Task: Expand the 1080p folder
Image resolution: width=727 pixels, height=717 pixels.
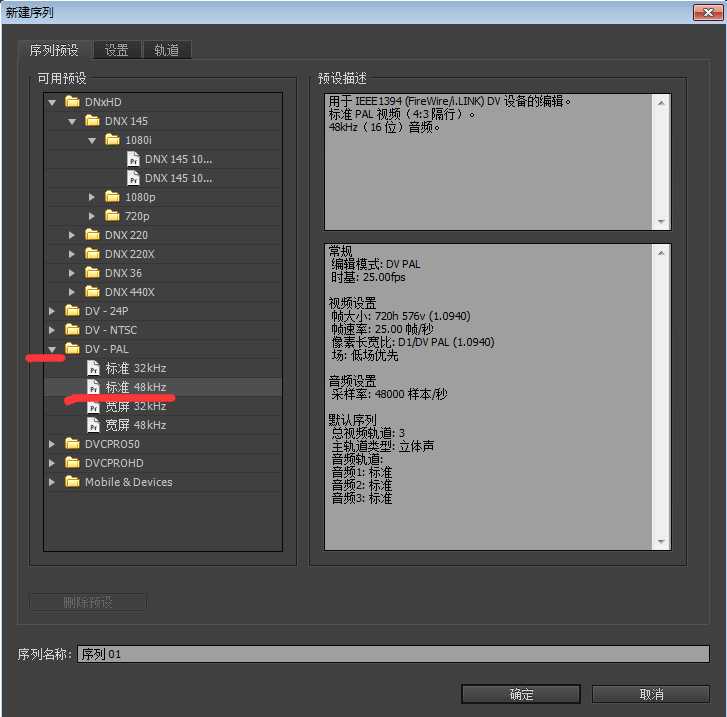Action: [92, 197]
